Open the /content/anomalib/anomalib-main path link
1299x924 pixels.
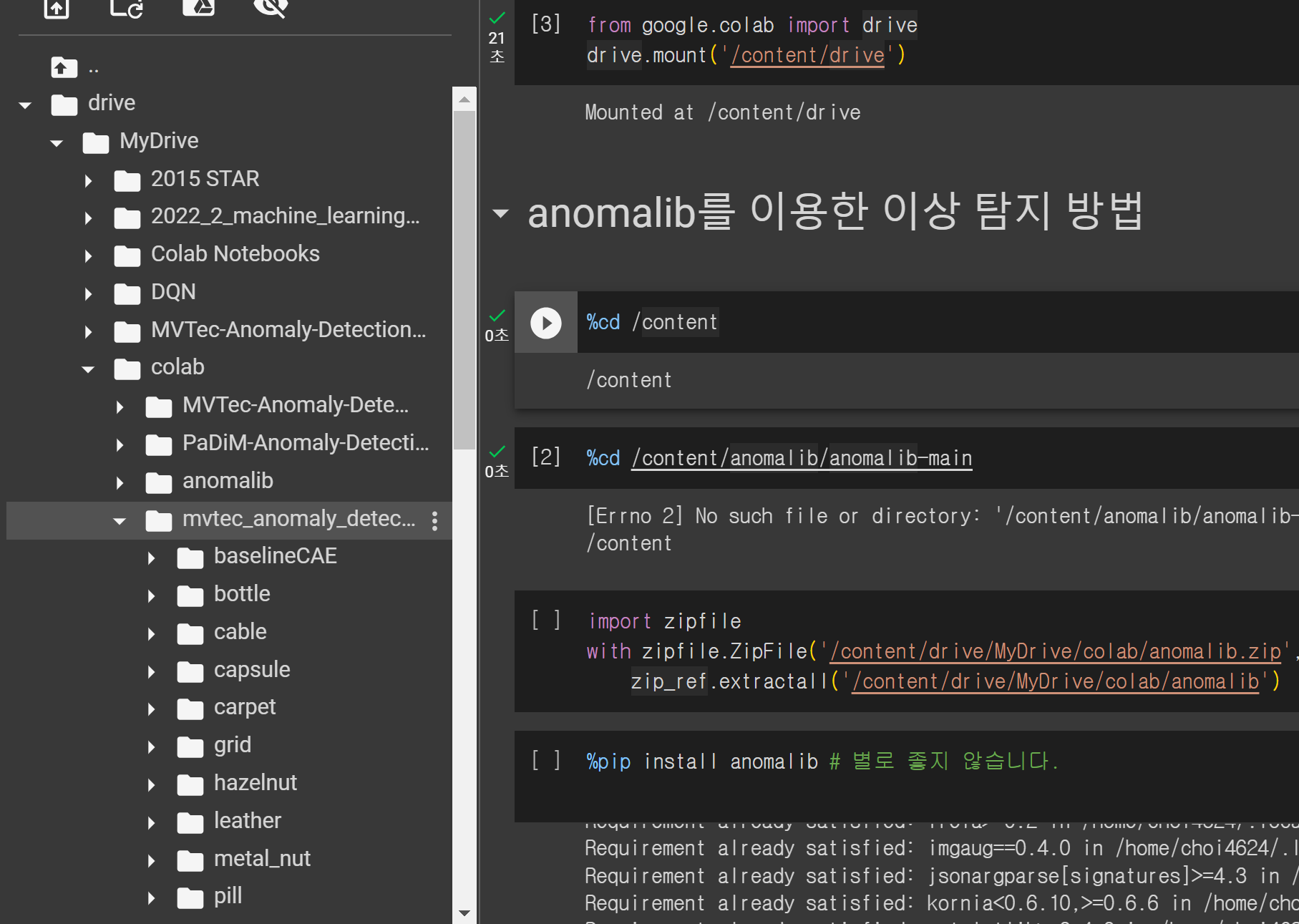(801, 458)
